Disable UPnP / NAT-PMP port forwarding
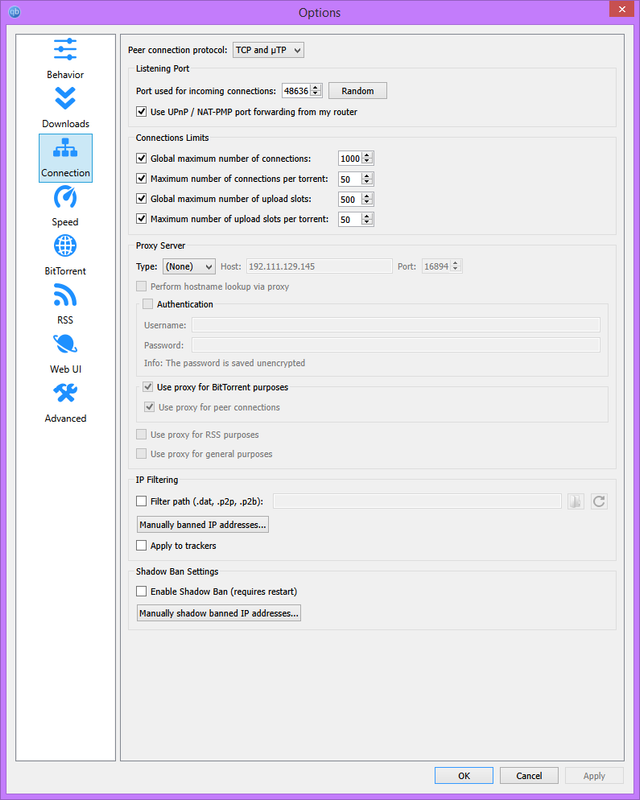The width and height of the screenshot is (640, 800). coord(141,112)
